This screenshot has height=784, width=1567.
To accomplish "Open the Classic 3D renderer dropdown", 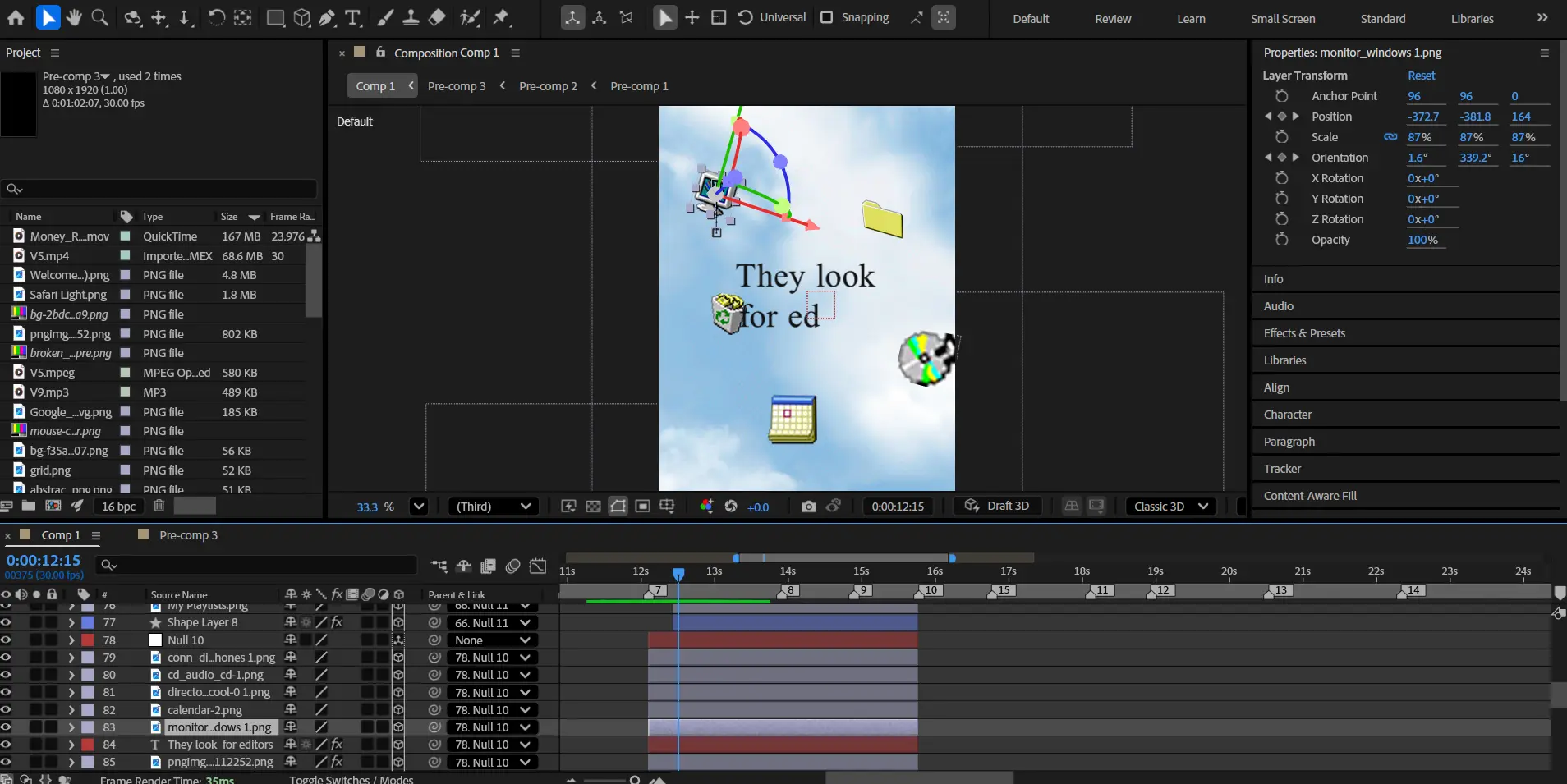I will point(1170,507).
